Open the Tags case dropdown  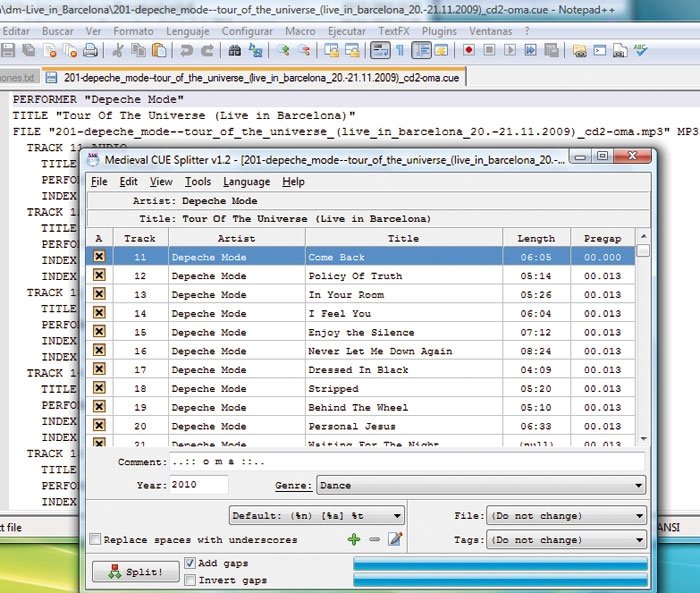[566, 540]
